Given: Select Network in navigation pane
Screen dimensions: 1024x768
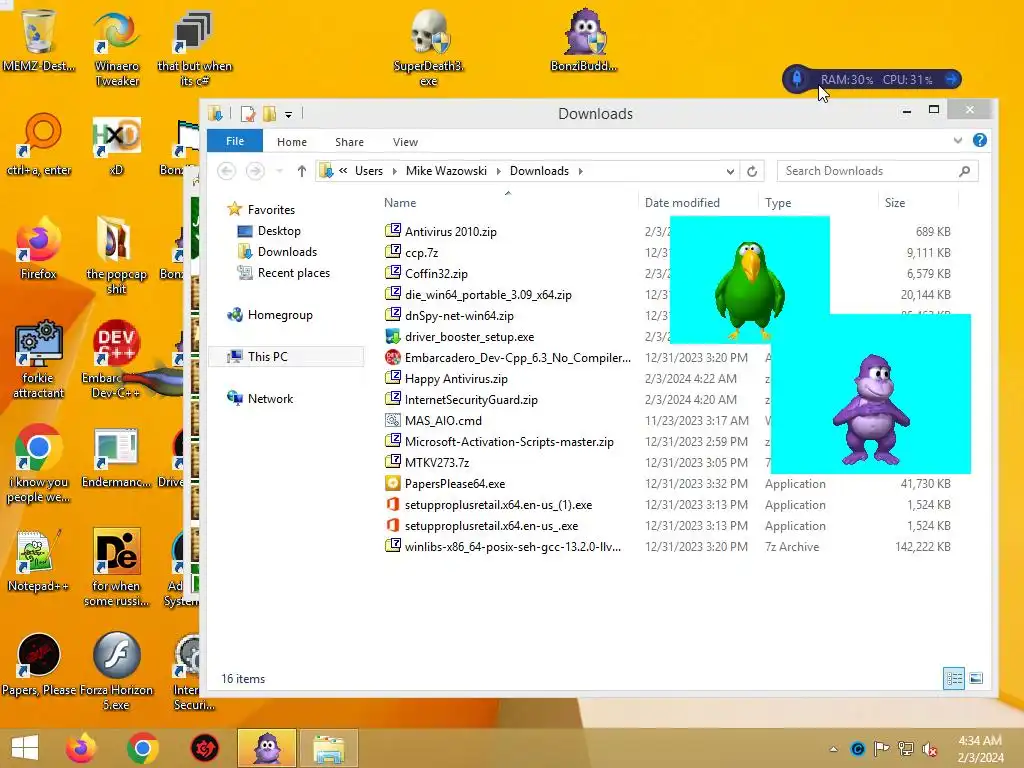Looking at the screenshot, I should 270,399.
